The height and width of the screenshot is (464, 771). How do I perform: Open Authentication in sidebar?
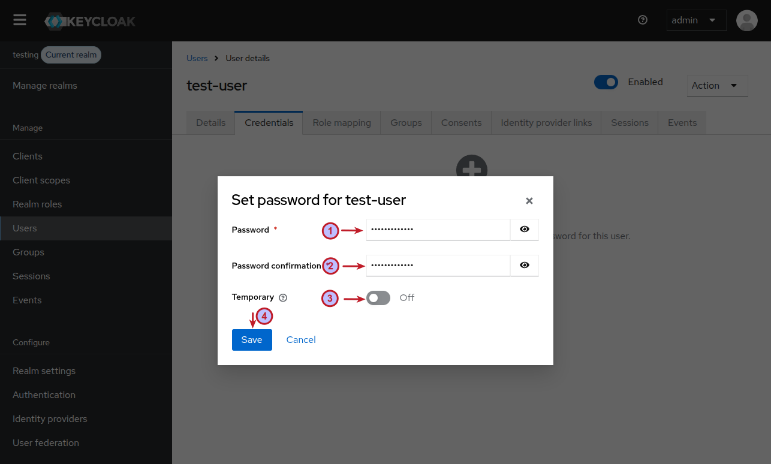[44, 395]
